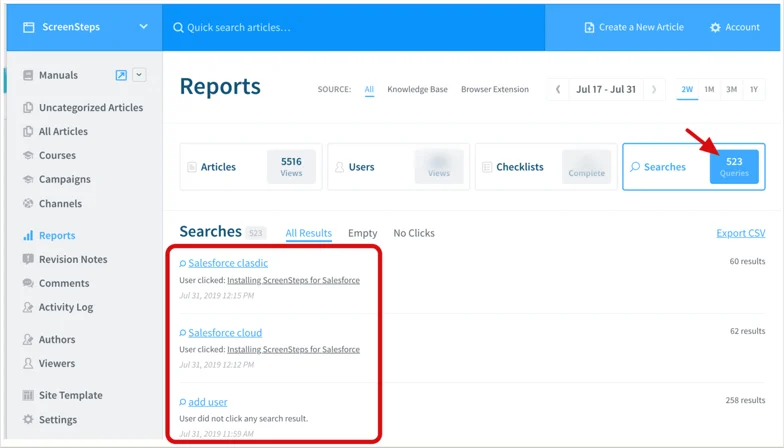The image size is (784, 448).
Task: Select the All source filter
Action: 369,90
